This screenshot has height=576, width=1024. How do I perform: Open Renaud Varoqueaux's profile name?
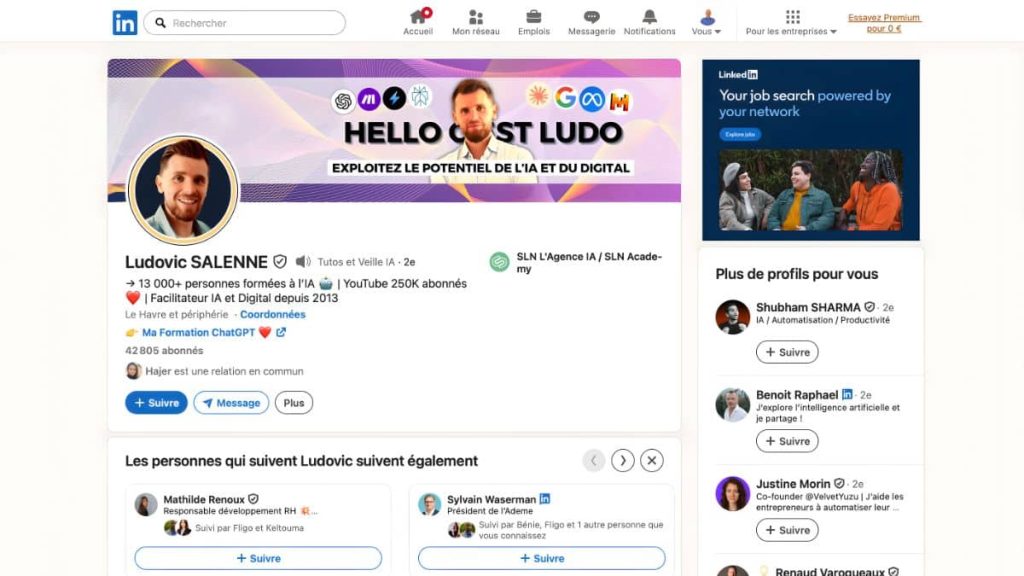click(x=829, y=571)
